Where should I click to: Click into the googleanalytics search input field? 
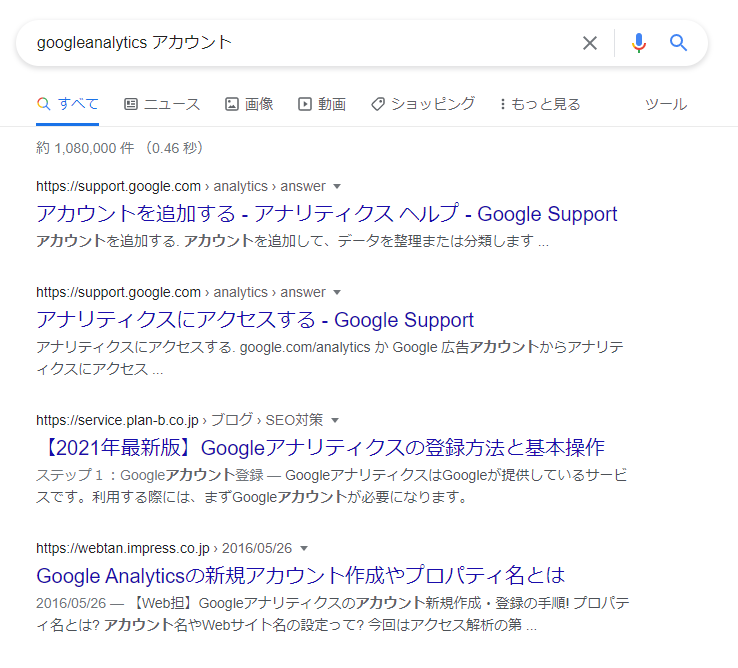pos(301,43)
